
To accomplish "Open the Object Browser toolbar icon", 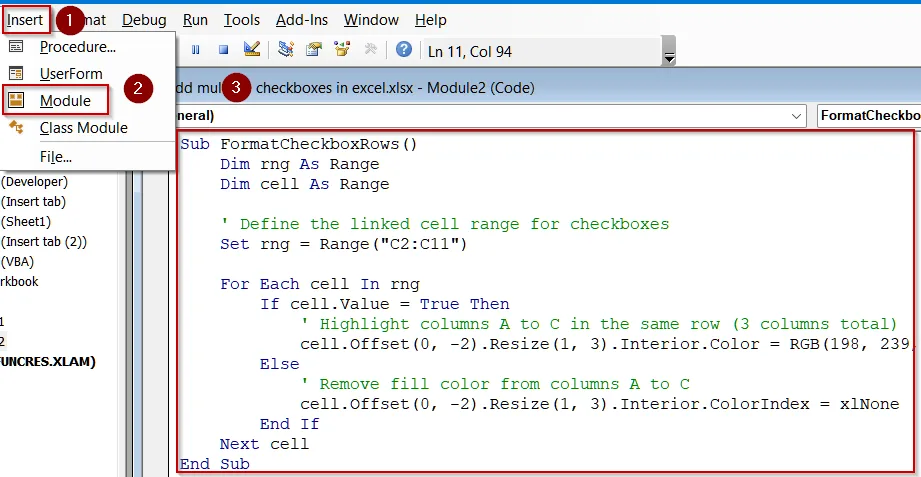I will click(342, 50).
